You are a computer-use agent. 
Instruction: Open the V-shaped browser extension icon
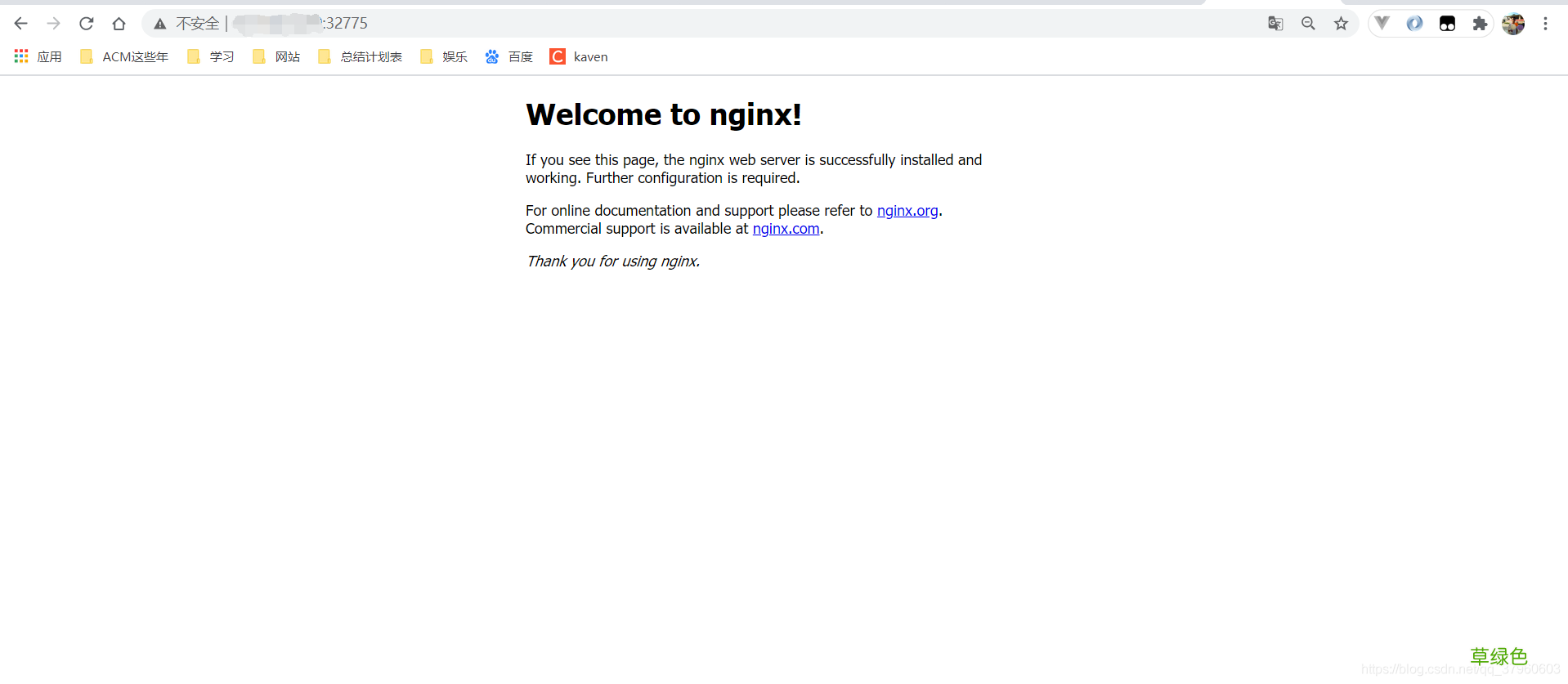click(1382, 23)
